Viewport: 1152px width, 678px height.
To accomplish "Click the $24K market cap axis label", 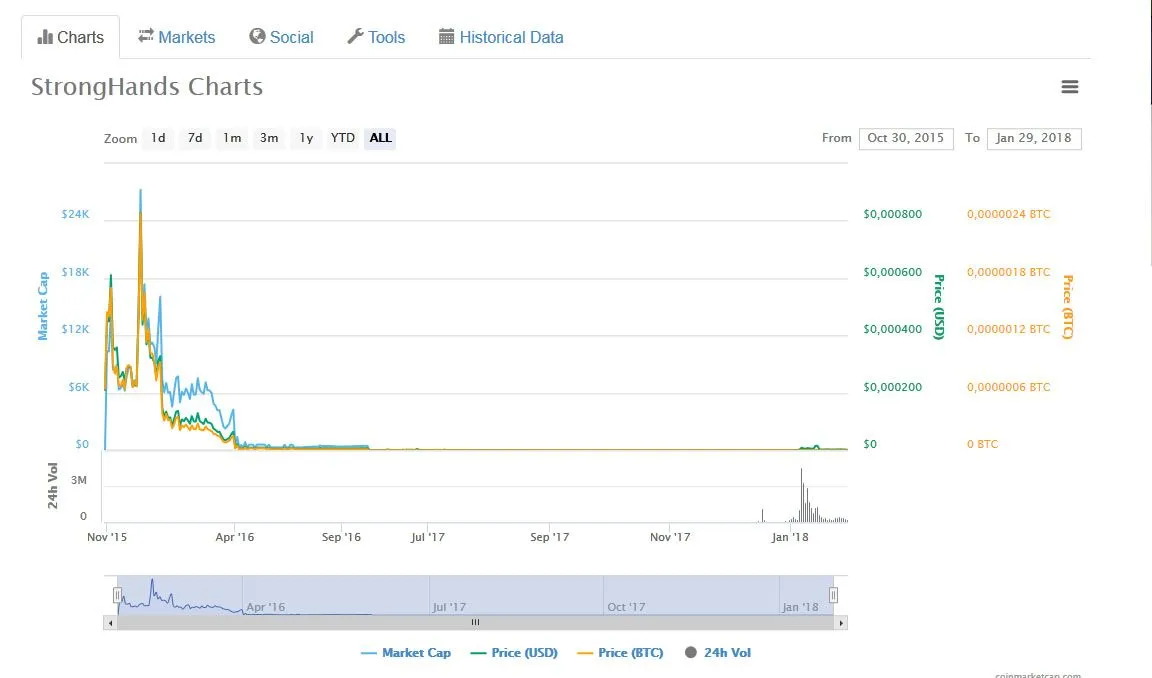I will 76,214.
